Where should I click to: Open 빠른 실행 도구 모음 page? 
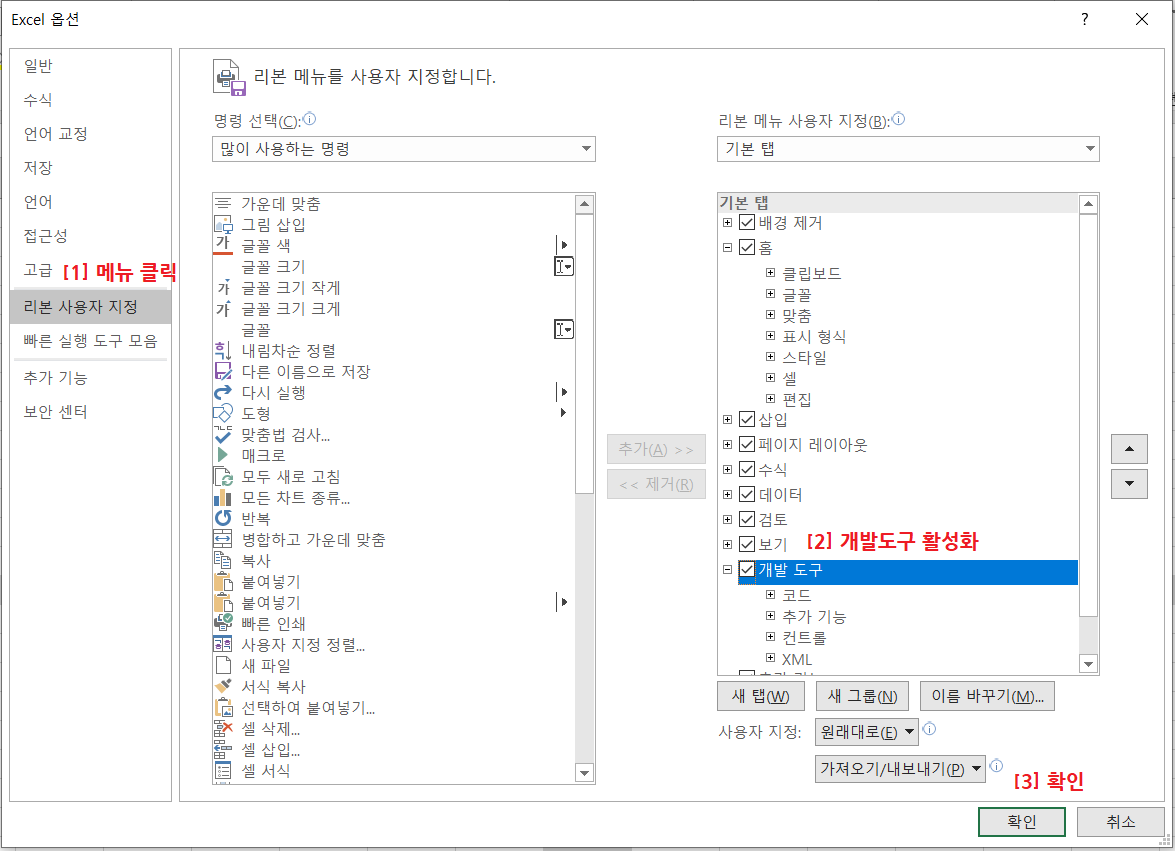[x=91, y=341]
